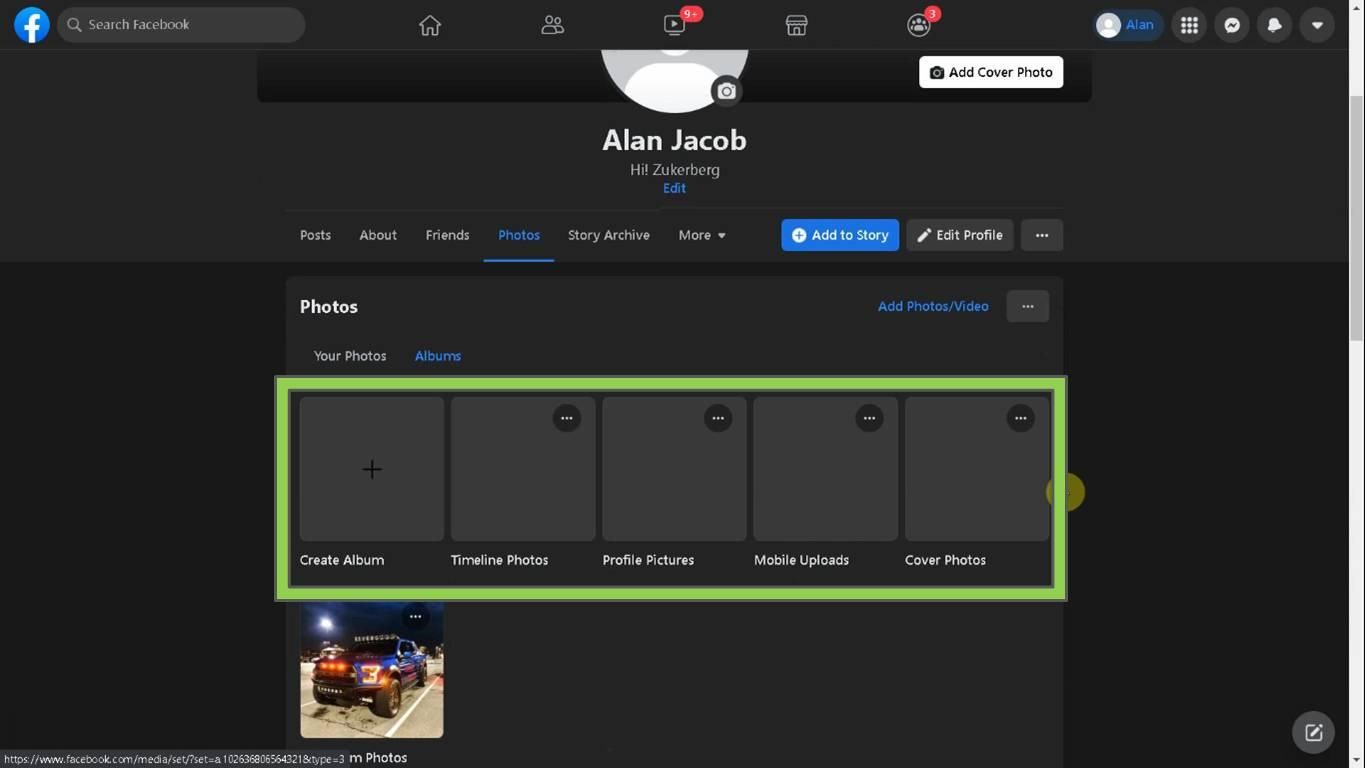Screen dimensions: 1365x768
Task: Open the Cover Photos album tile
Action: pos(977,469)
